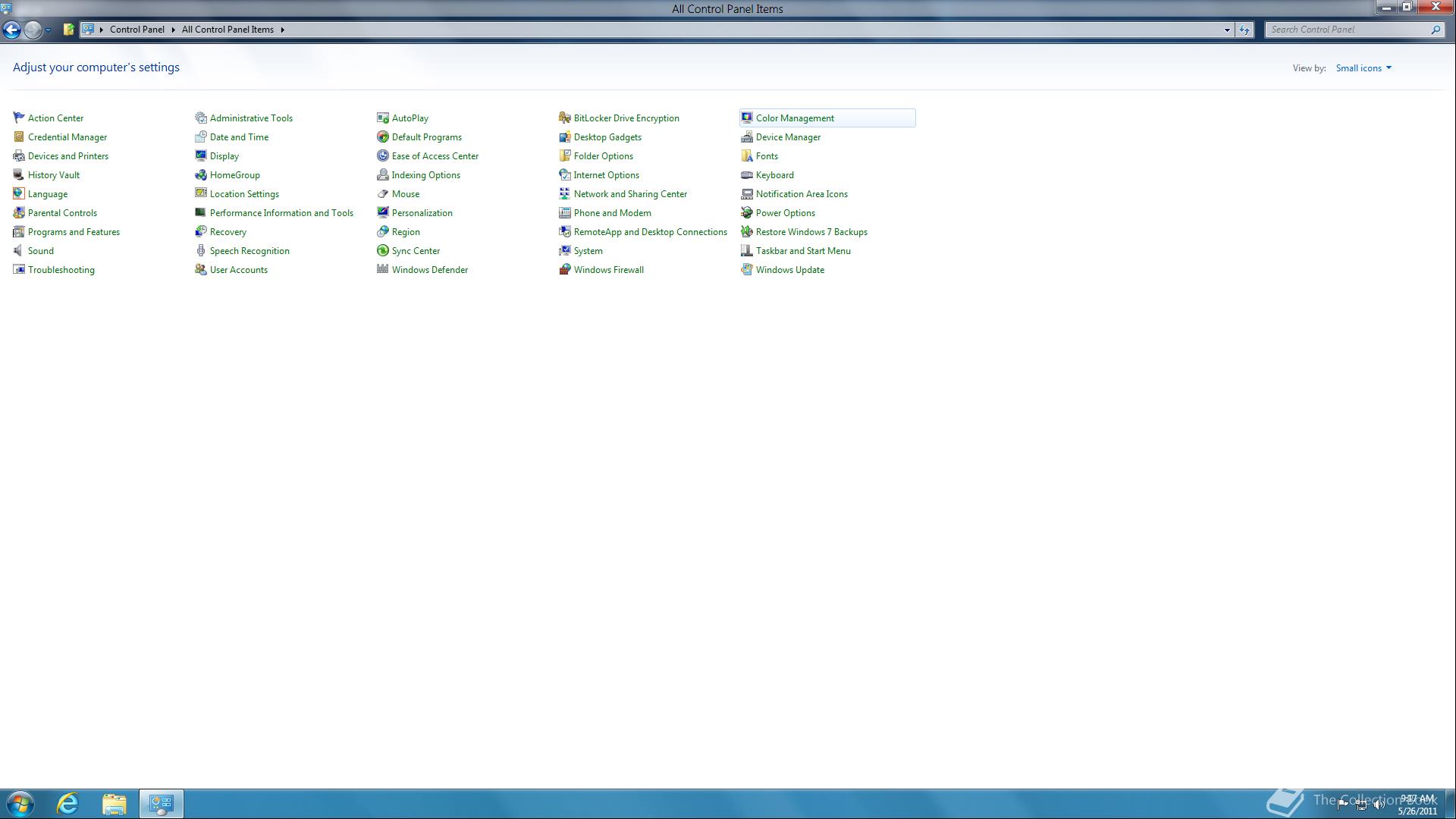This screenshot has width=1456, height=819.
Task: Open the Region link
Action: [x=406, y=232]
